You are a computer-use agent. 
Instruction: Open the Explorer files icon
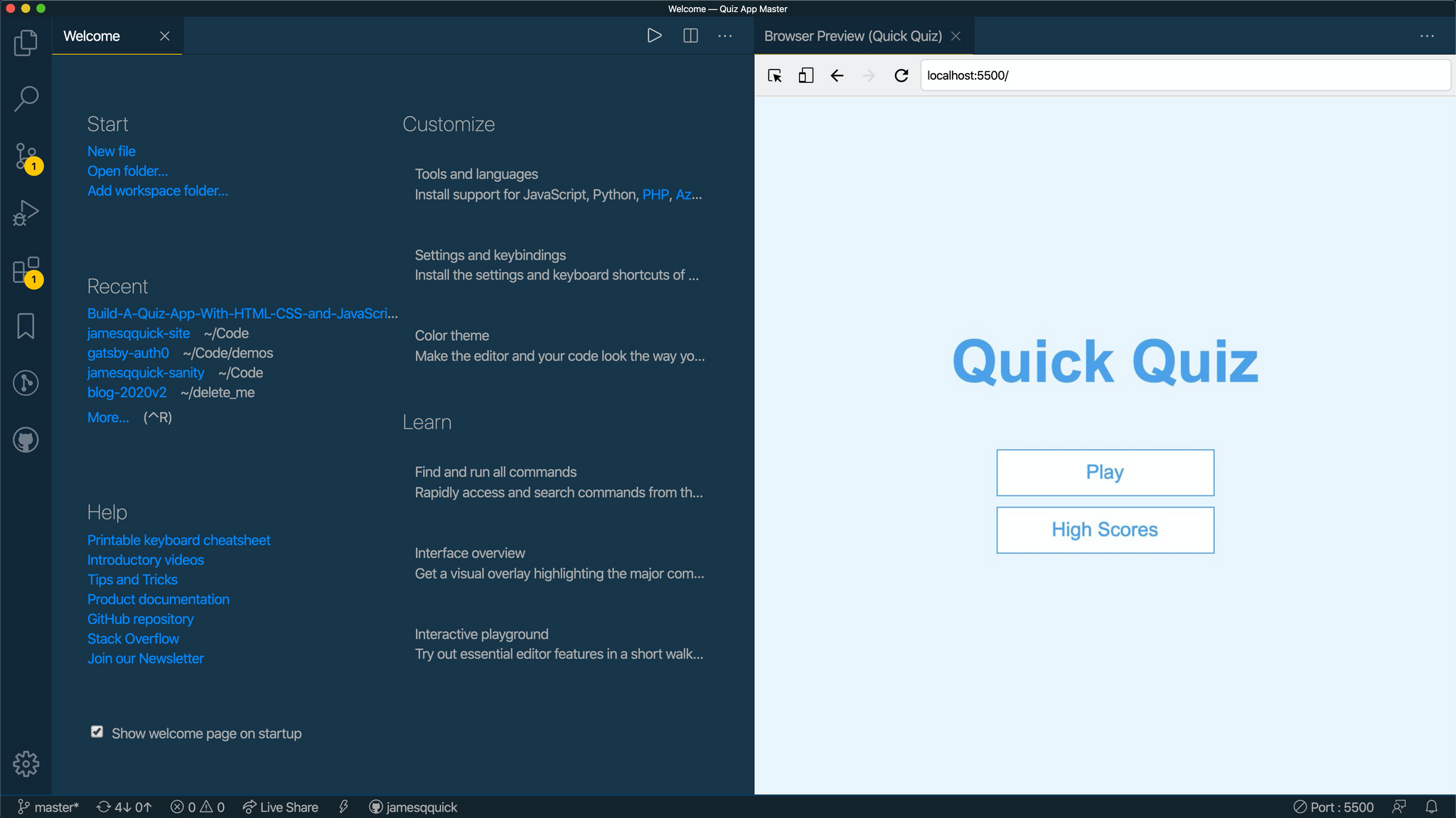(x=26, y=43)
